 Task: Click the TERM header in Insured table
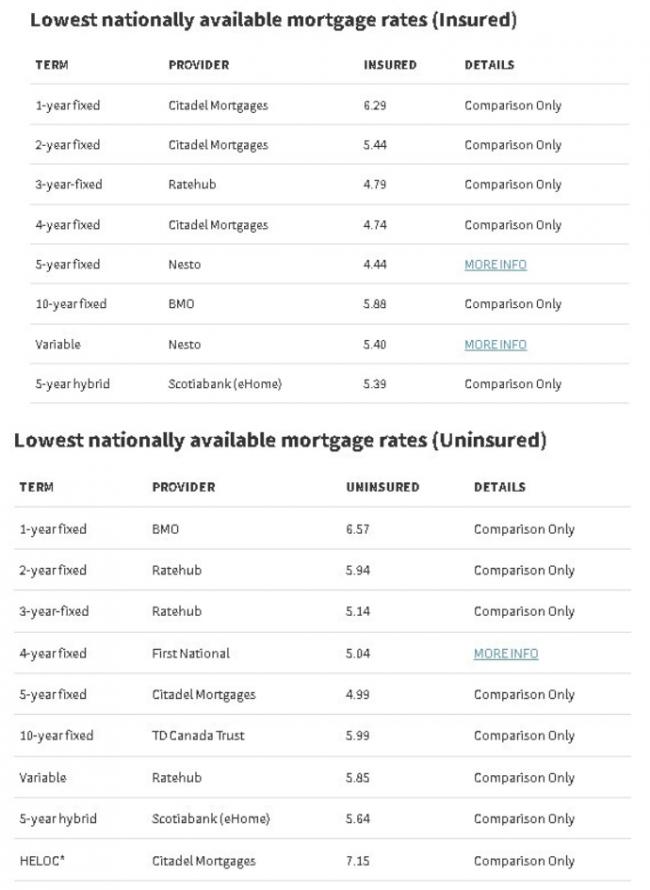click(52, 65)
